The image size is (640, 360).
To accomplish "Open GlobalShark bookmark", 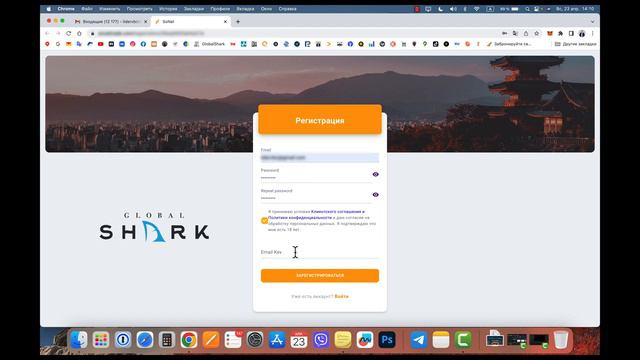I will click(210, 44).
